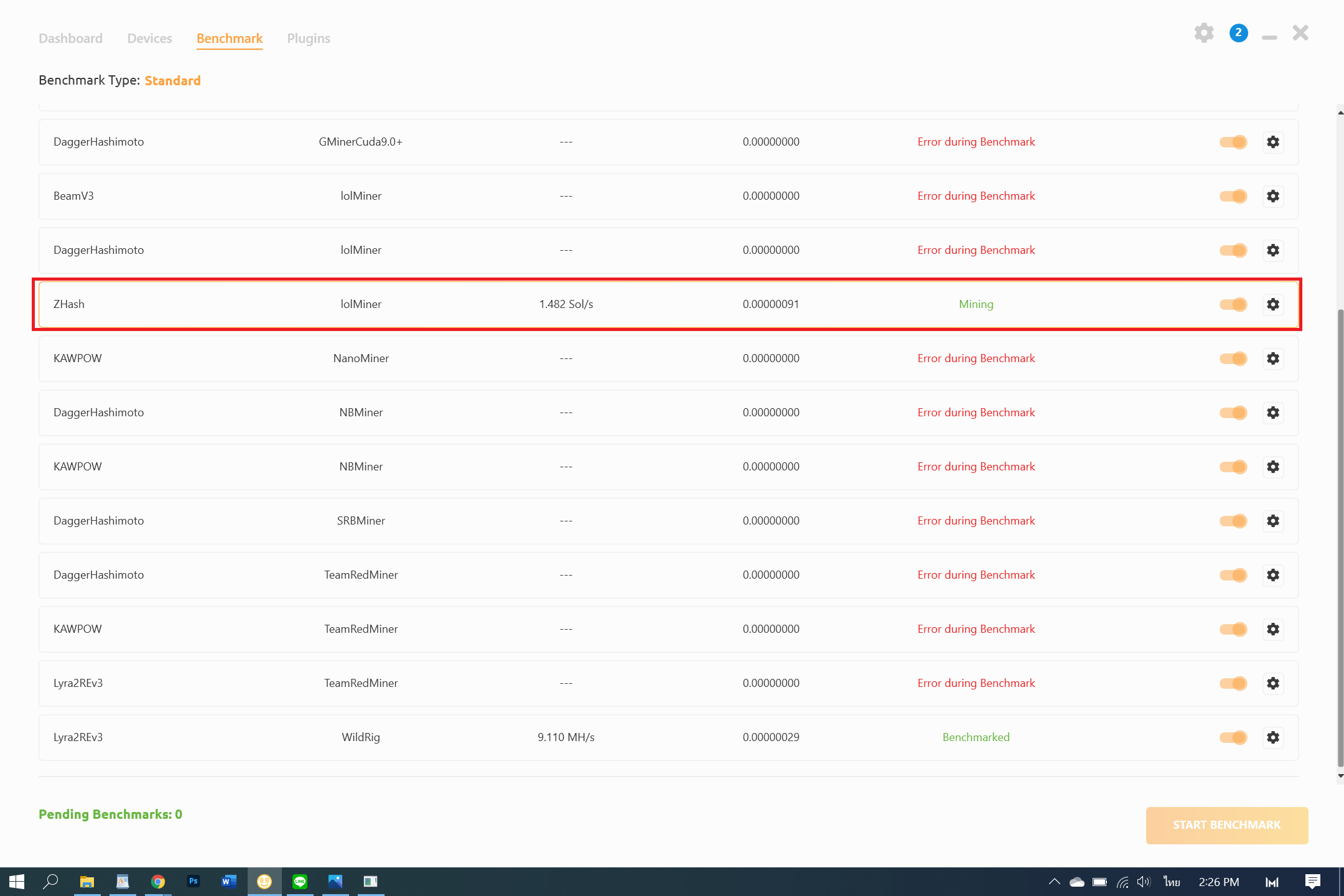Disable DaggerHashimoto SRBMiner toggle
The height and width of the screenshot is (896, 1344).
pos(1233,521)
